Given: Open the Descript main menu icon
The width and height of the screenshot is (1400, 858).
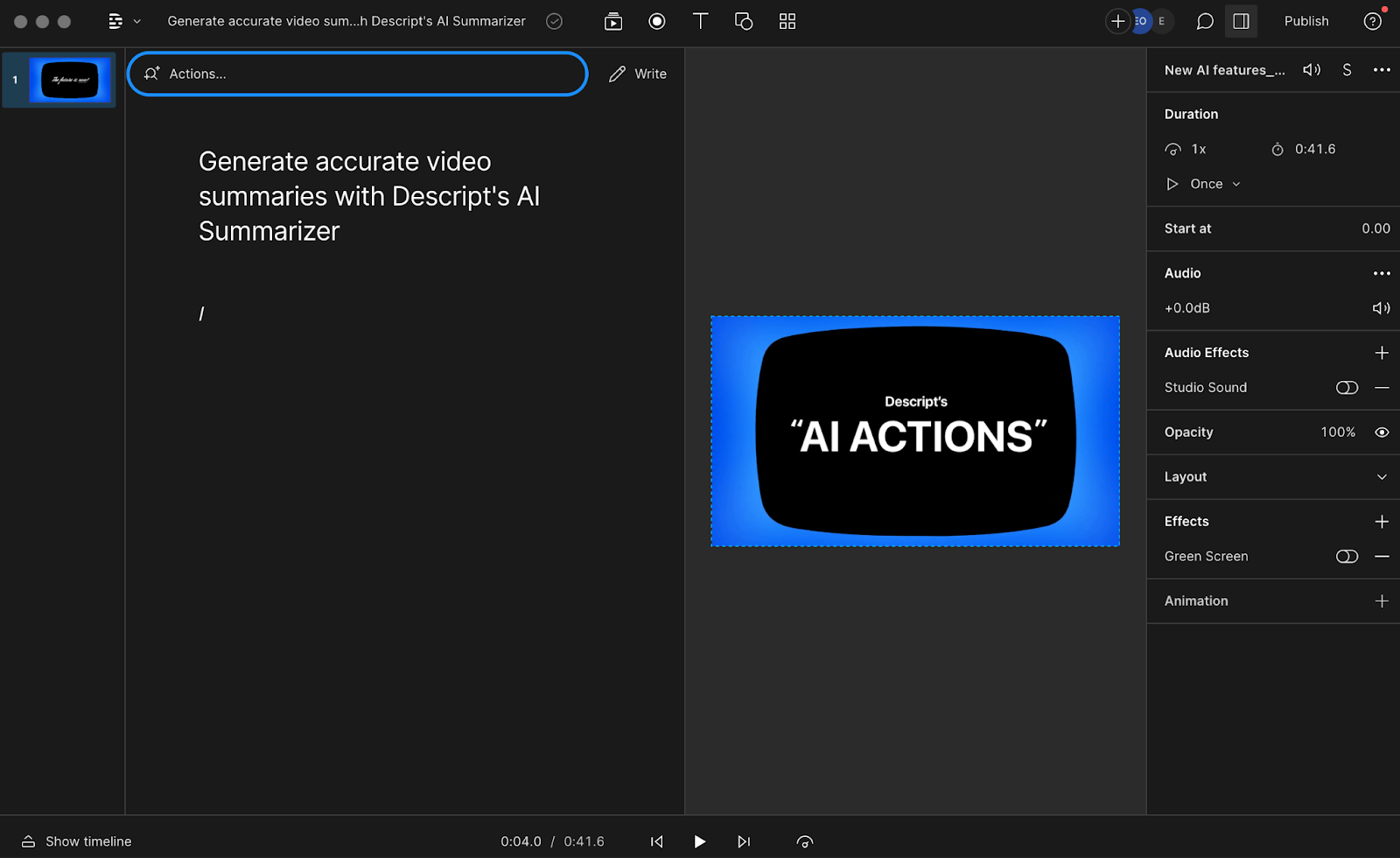Looking at the screenshot, I should [115, 21].
